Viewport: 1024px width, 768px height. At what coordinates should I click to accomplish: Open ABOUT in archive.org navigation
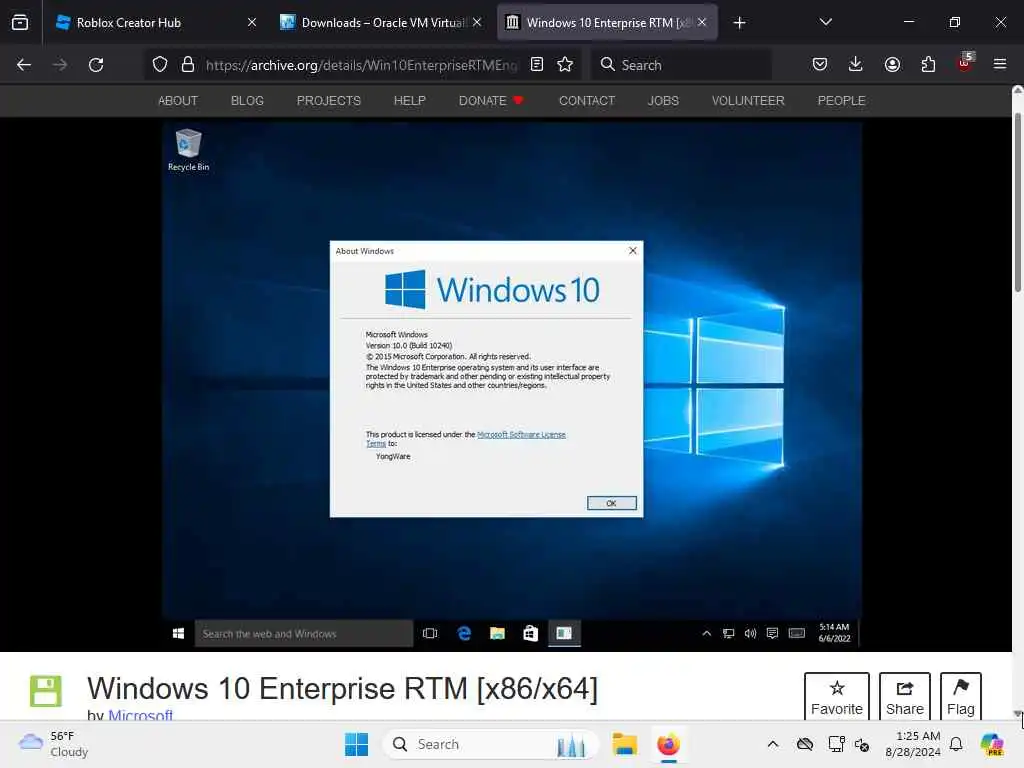point(178,101)
